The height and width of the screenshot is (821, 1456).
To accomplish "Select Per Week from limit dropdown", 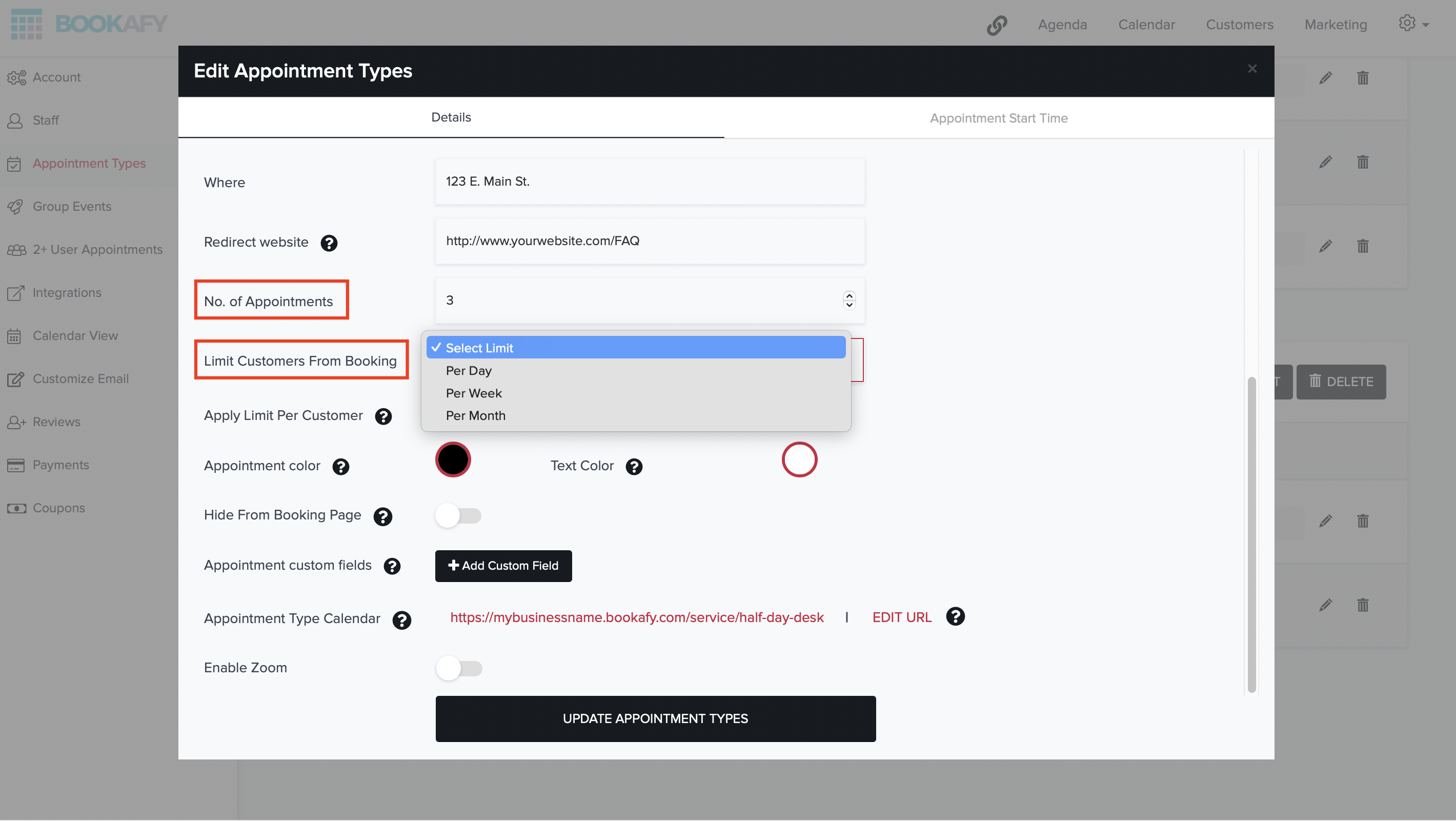I will [474, 393].
